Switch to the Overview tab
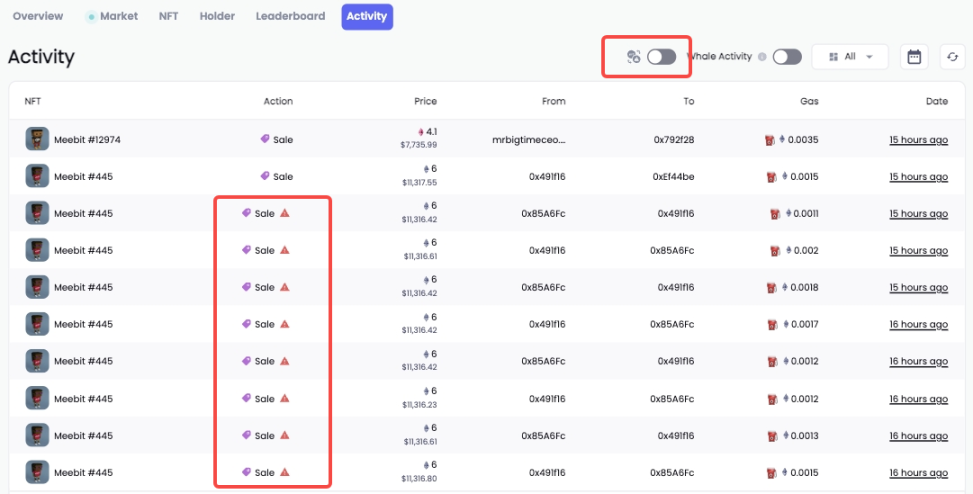Viewport: 973px width, 494px height. pos(38,17)
